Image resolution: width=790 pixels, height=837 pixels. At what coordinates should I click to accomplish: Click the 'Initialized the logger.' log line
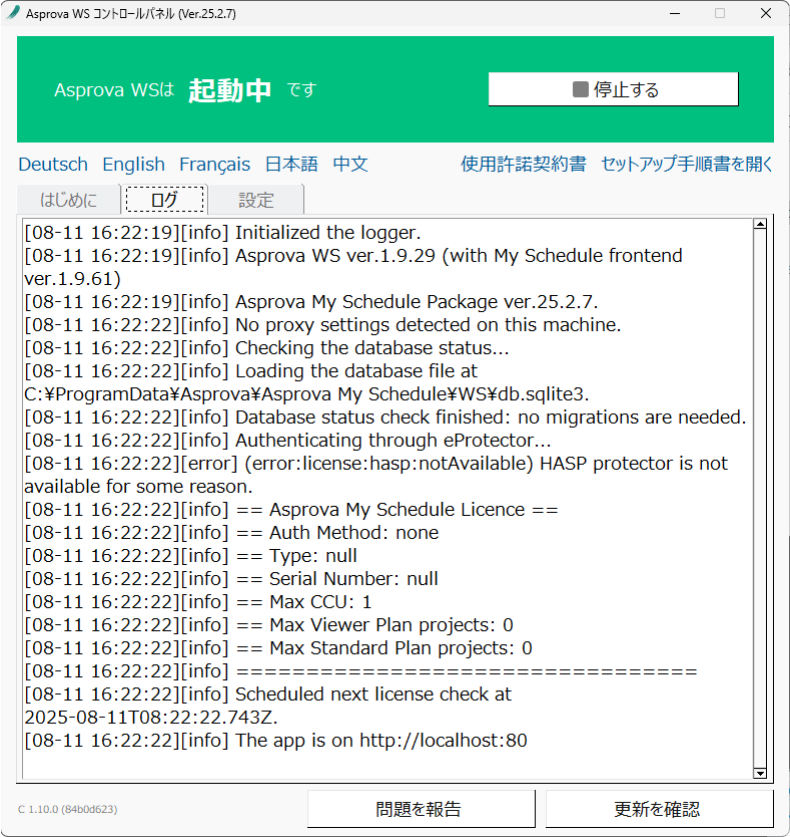point(223,233)
